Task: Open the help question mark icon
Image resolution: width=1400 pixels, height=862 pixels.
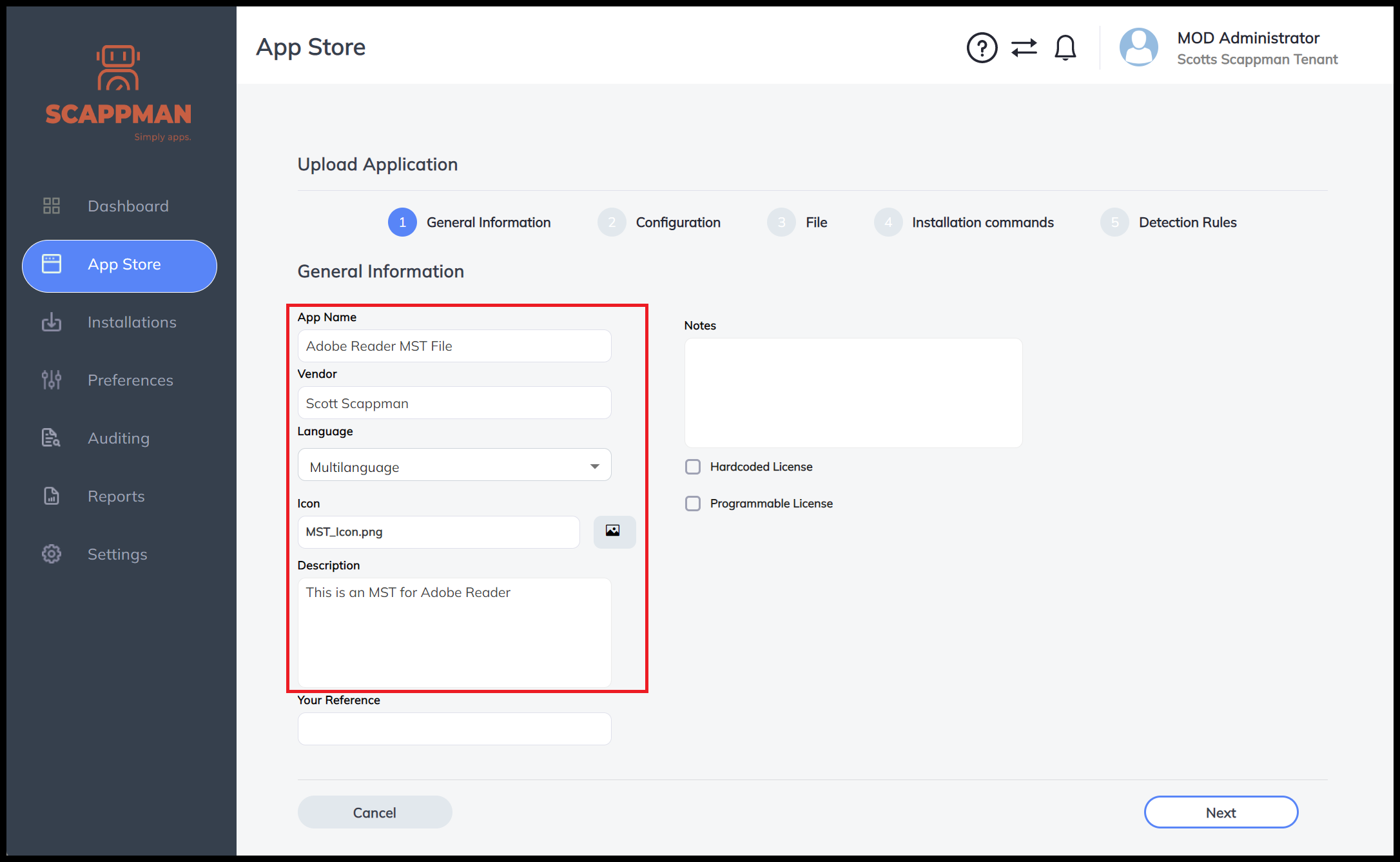Action: pyautogui.click(x=982, y=48)
